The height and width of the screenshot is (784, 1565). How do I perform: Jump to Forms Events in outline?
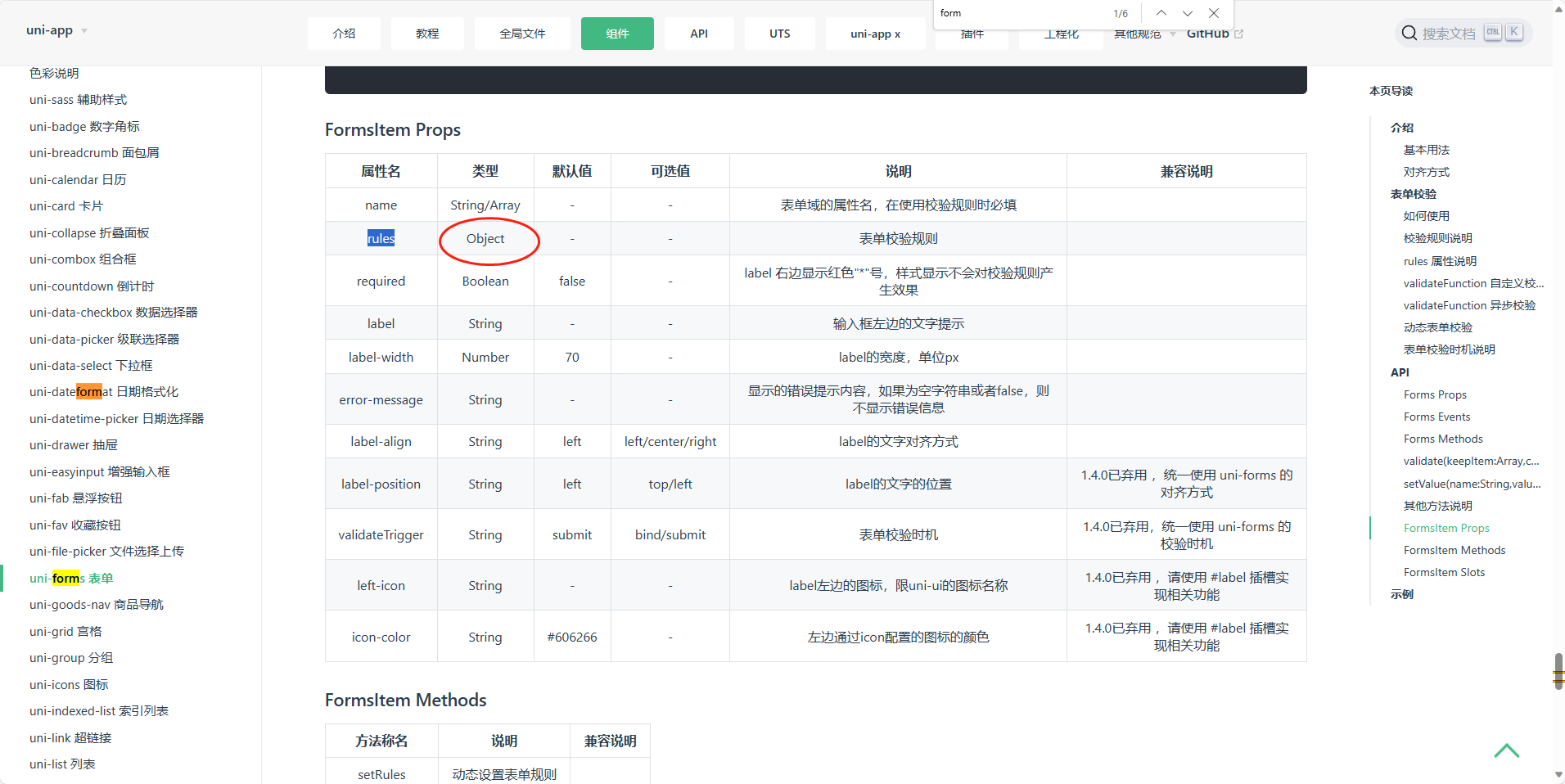coord(1436,417)
